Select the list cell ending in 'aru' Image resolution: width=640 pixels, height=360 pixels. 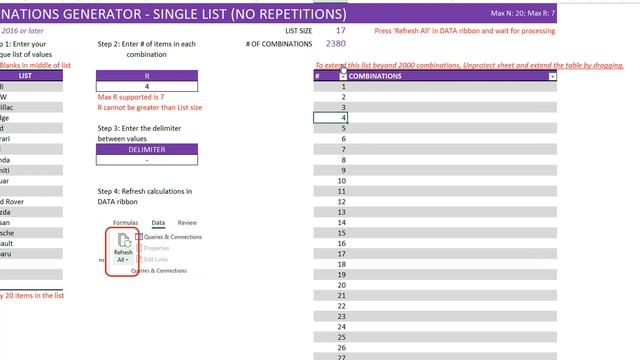coord(31,254)
